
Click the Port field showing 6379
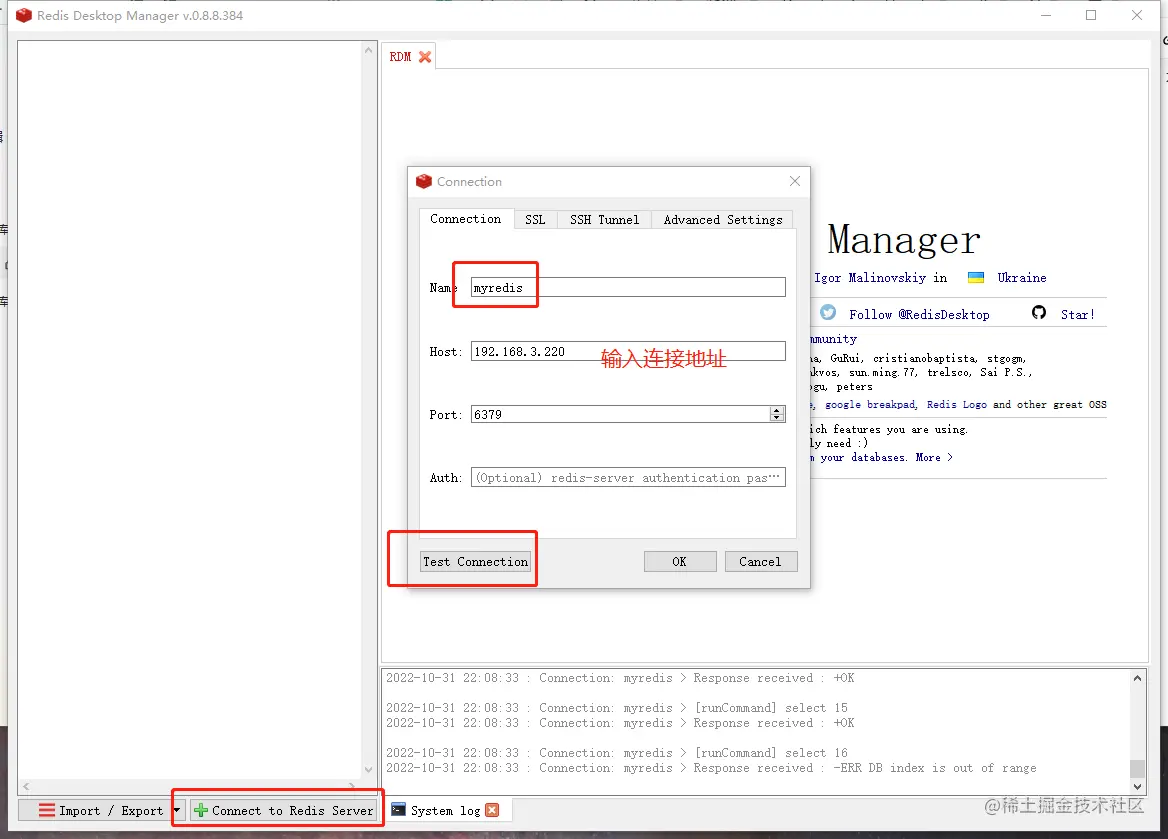[x=628, y=414]
